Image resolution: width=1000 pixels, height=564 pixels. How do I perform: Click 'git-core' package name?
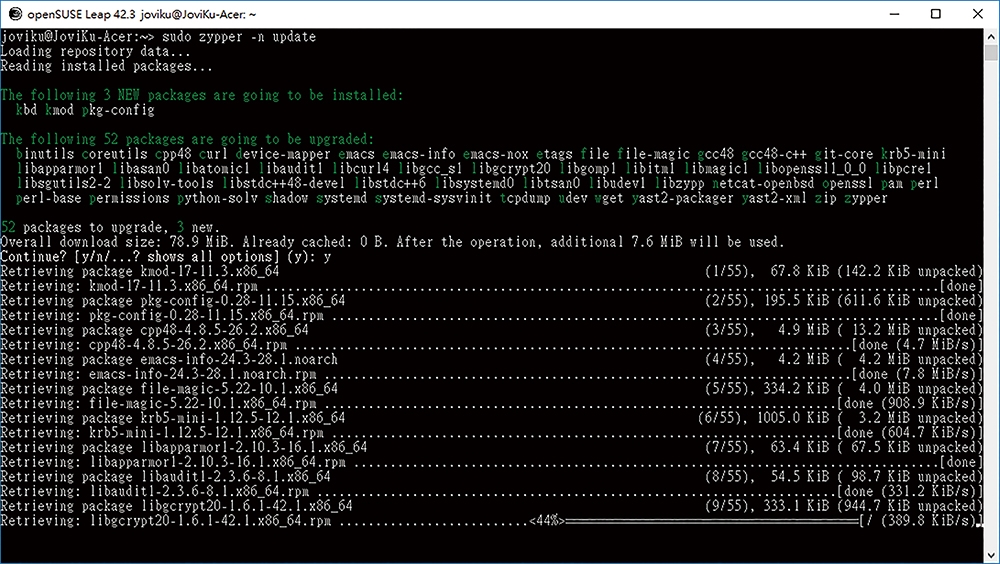(x=844, y=154)
